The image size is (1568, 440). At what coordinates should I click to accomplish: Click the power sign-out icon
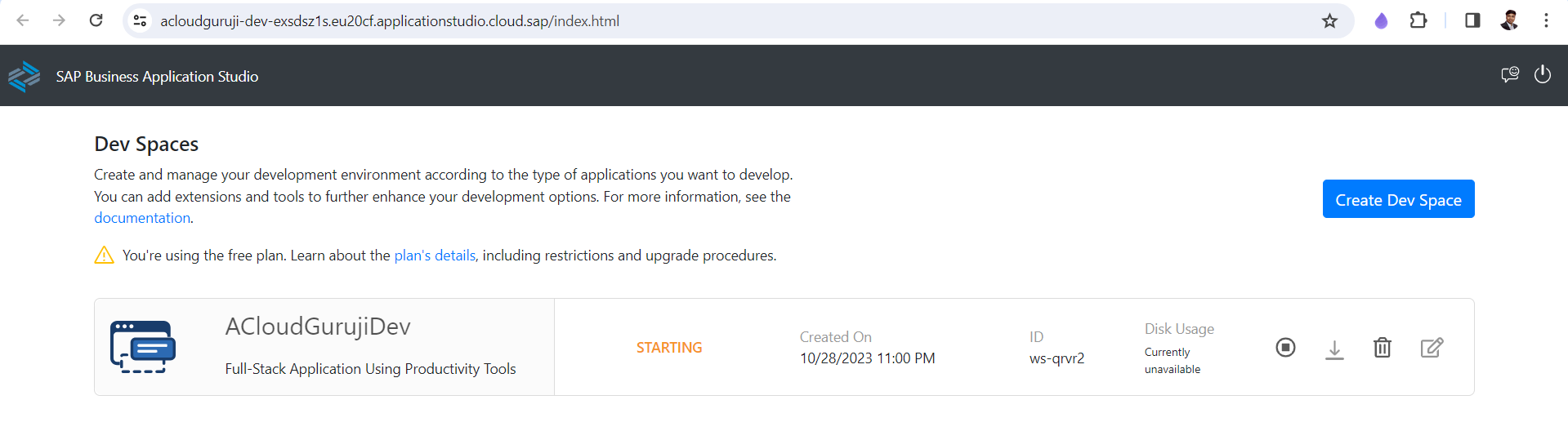click(1543, 75)
